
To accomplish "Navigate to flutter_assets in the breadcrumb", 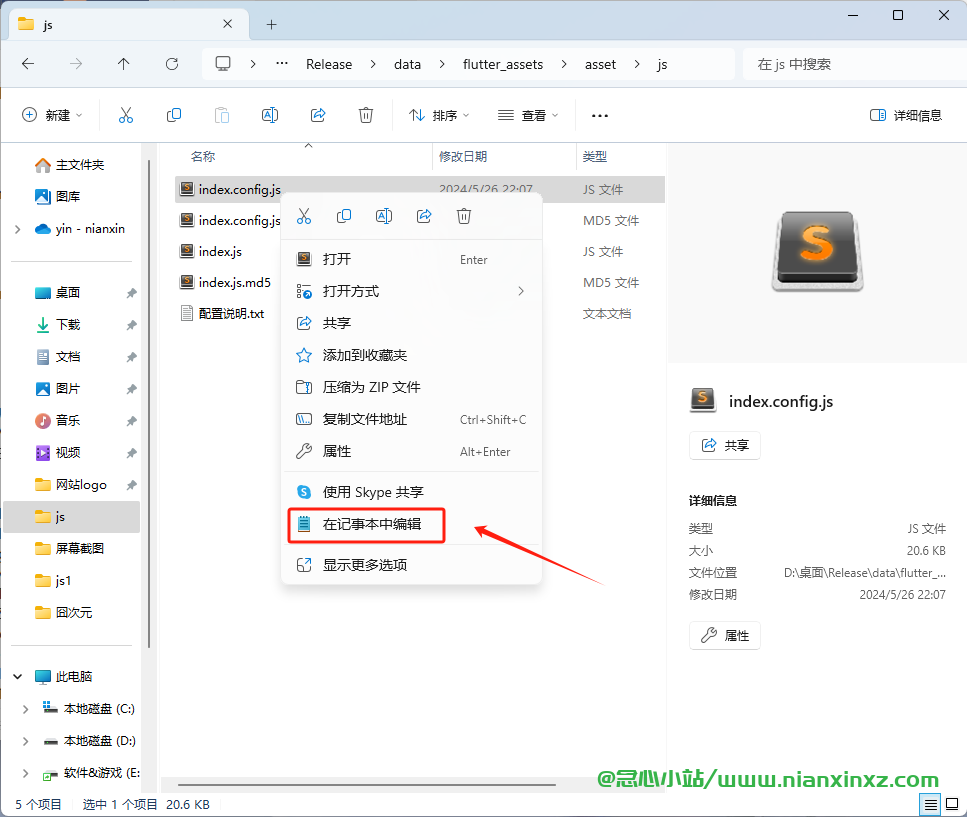I will point(503,64).
